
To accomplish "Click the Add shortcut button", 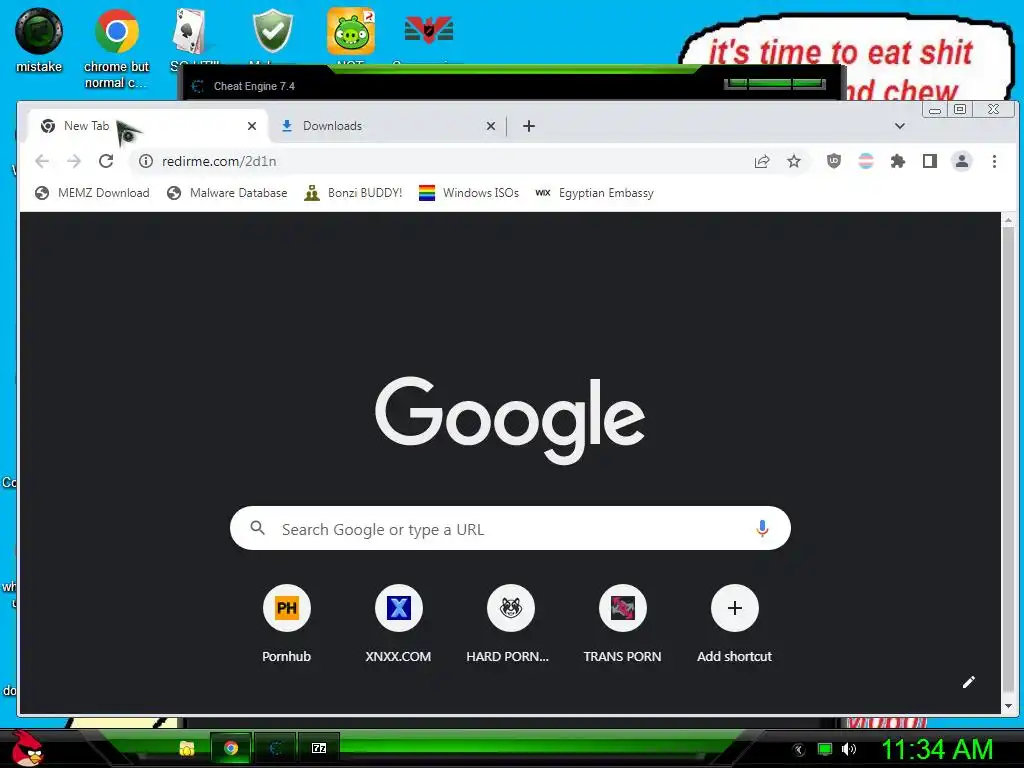I will pos(734,624).
